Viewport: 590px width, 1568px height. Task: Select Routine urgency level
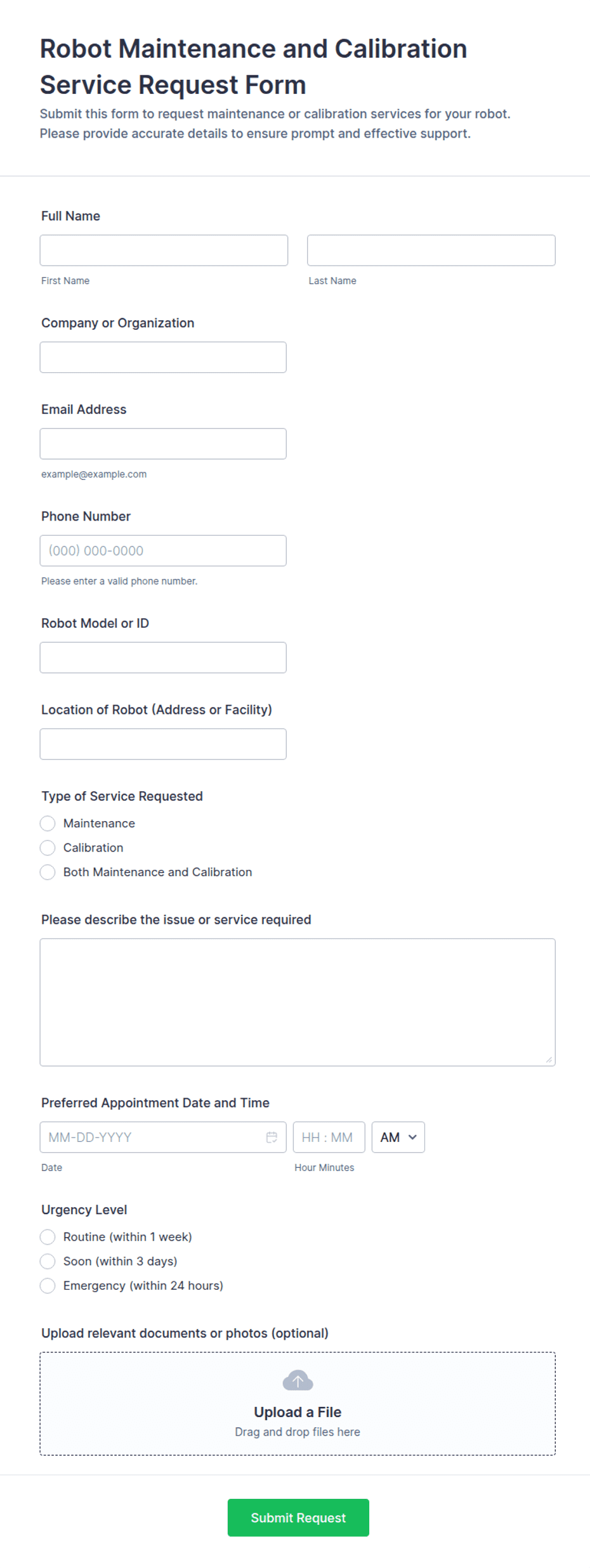pyautogui.click(x=48, y=1236)
